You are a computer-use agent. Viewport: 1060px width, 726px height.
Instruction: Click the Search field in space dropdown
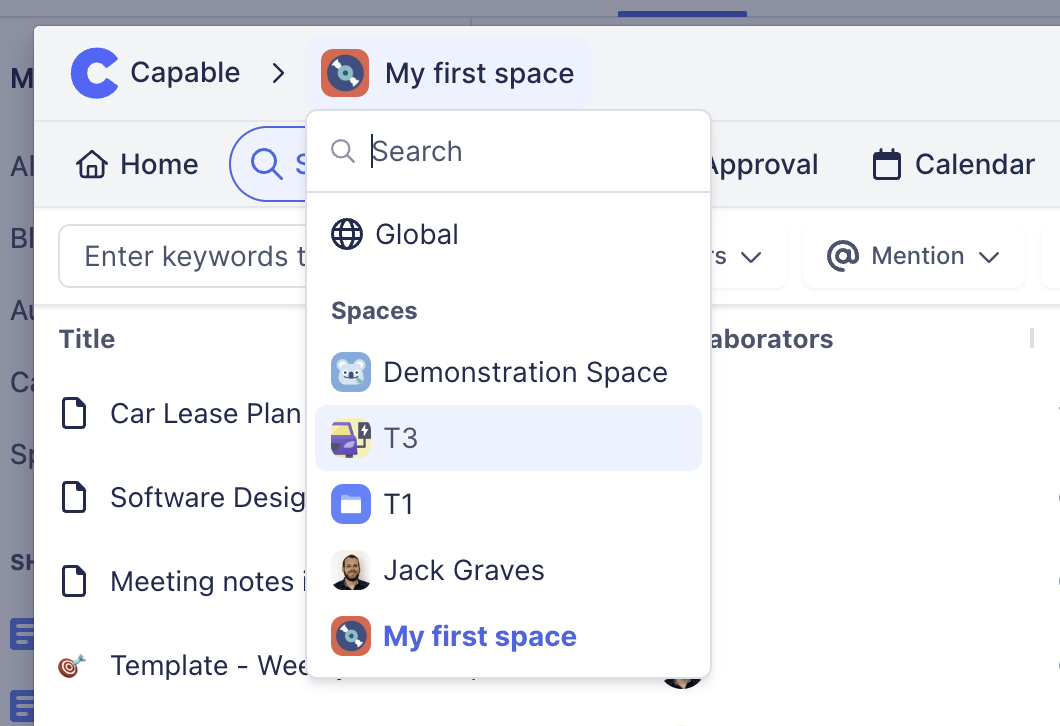click(x=530, y=152)
